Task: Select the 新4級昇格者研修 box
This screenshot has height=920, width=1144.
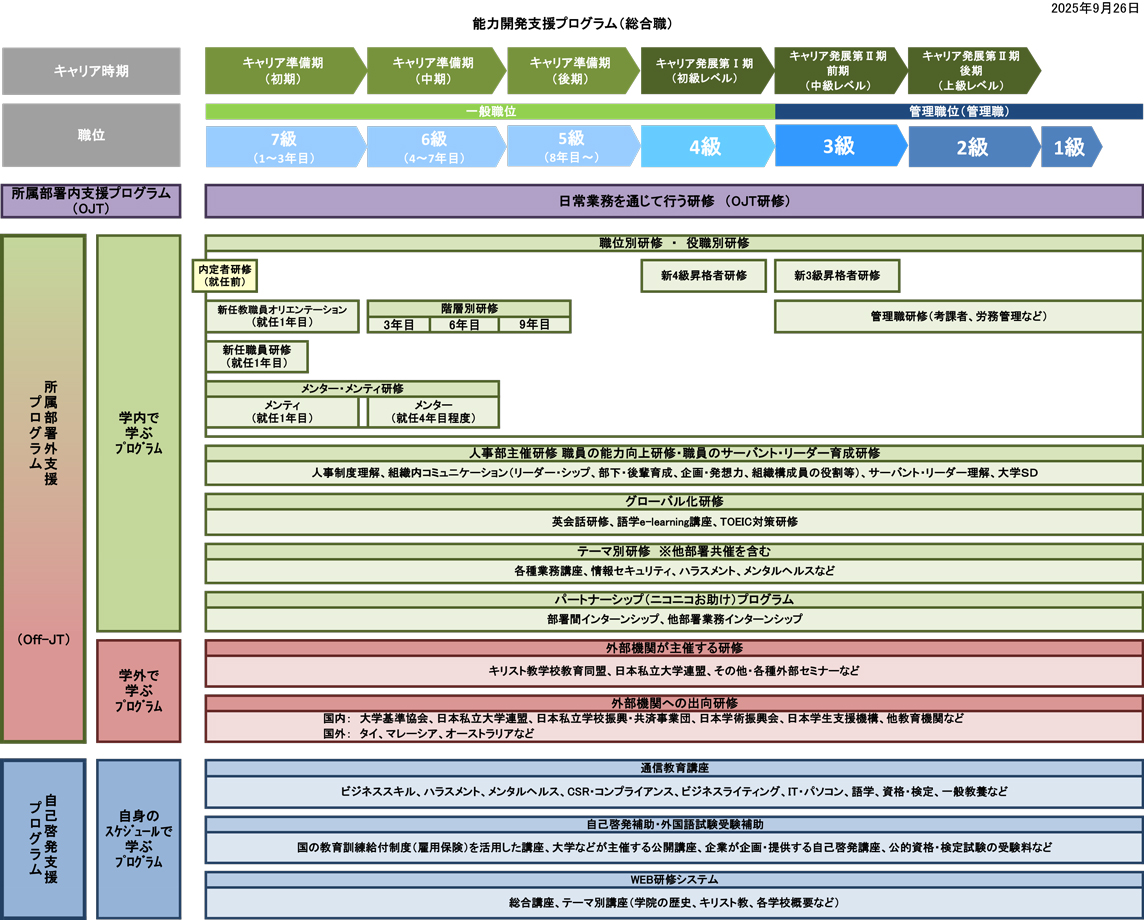Action: coord(704,276)
